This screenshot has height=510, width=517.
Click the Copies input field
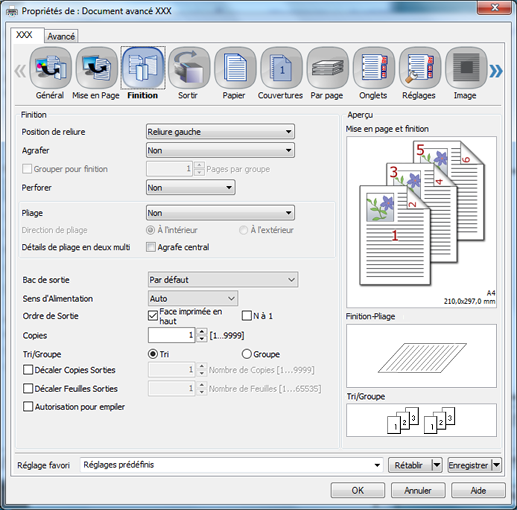coord(172,335)
